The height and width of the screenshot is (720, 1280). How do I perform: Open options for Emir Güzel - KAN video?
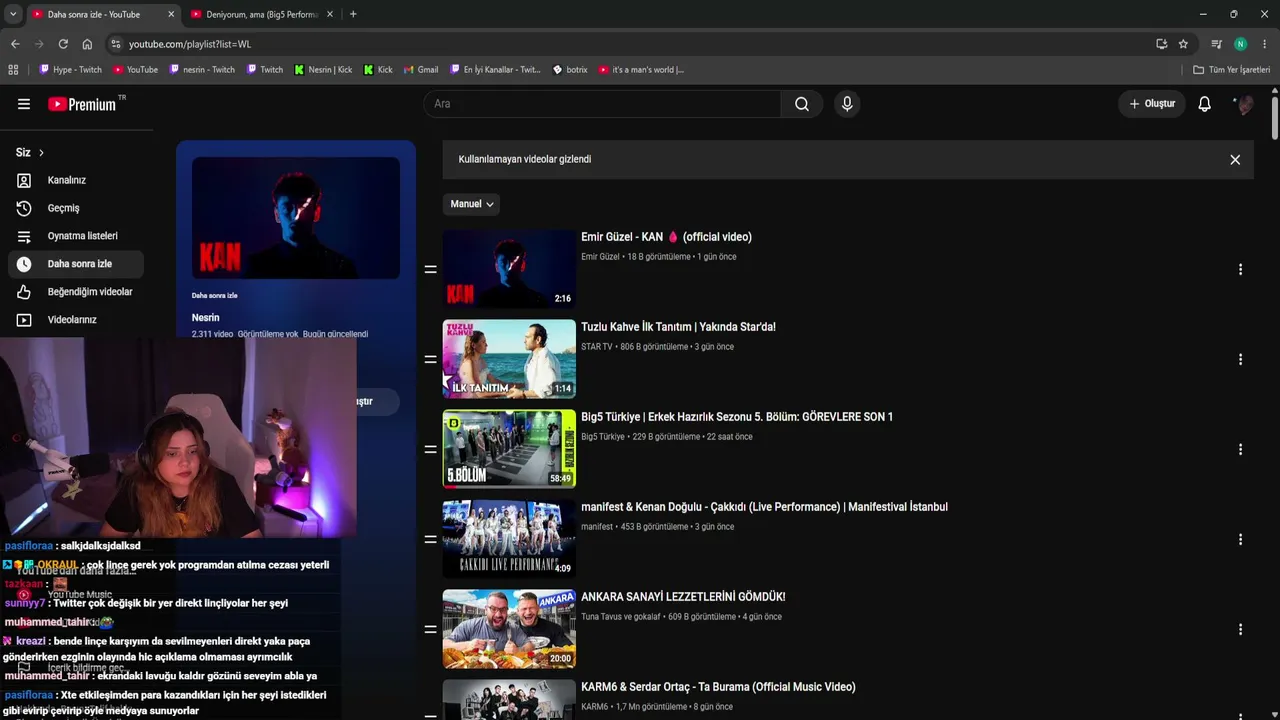coord(1240,269)
